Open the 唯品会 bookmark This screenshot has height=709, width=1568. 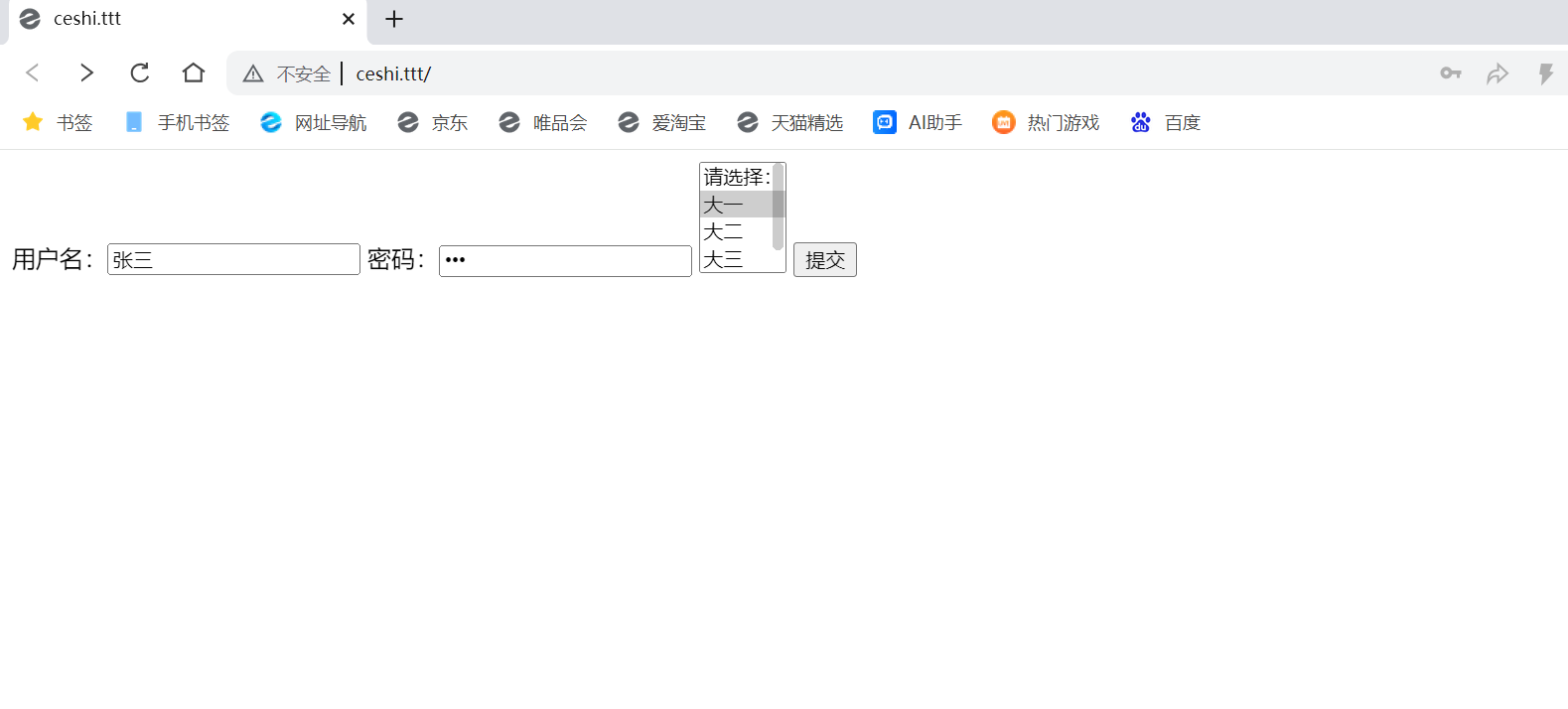pos(543,122)
